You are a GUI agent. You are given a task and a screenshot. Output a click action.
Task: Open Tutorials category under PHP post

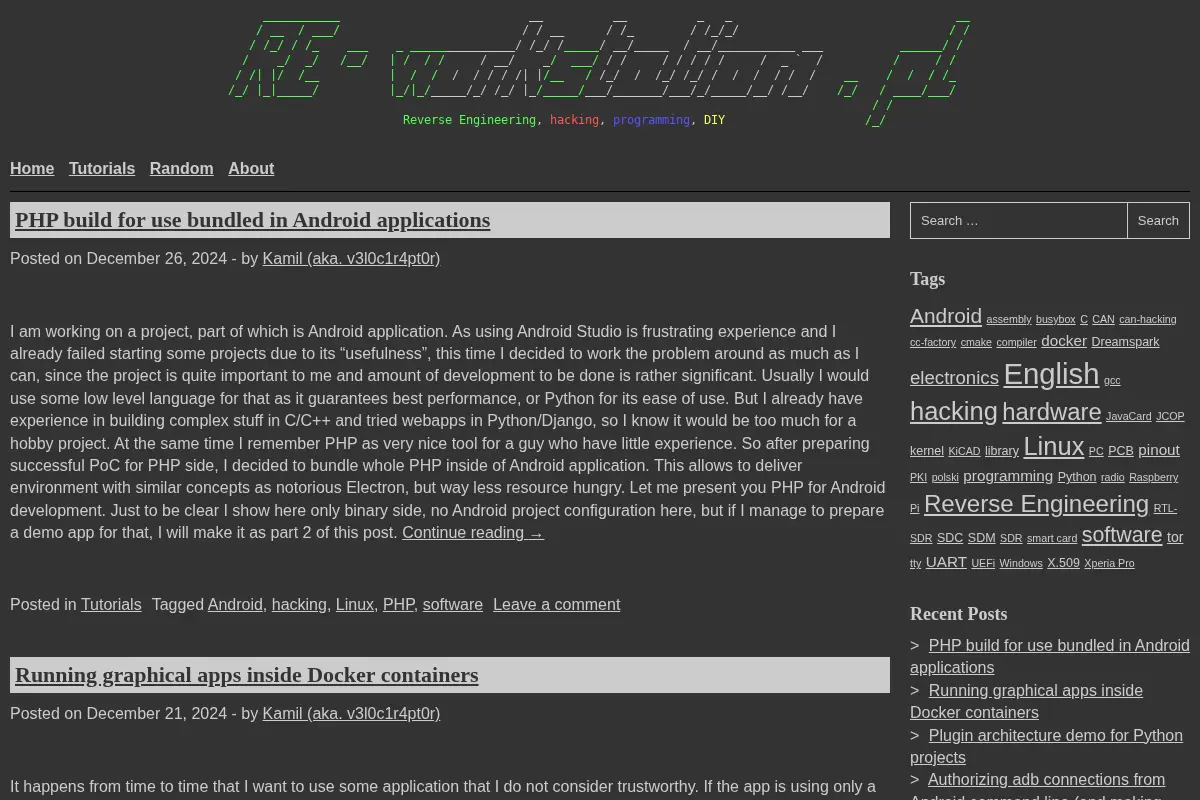pyautogui.click(x=111, y=604)
